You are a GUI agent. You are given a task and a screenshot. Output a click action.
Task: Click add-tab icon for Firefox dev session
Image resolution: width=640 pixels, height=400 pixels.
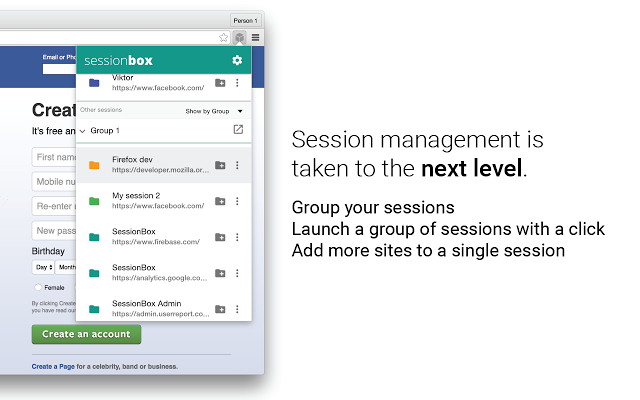[x=220, y=166]
